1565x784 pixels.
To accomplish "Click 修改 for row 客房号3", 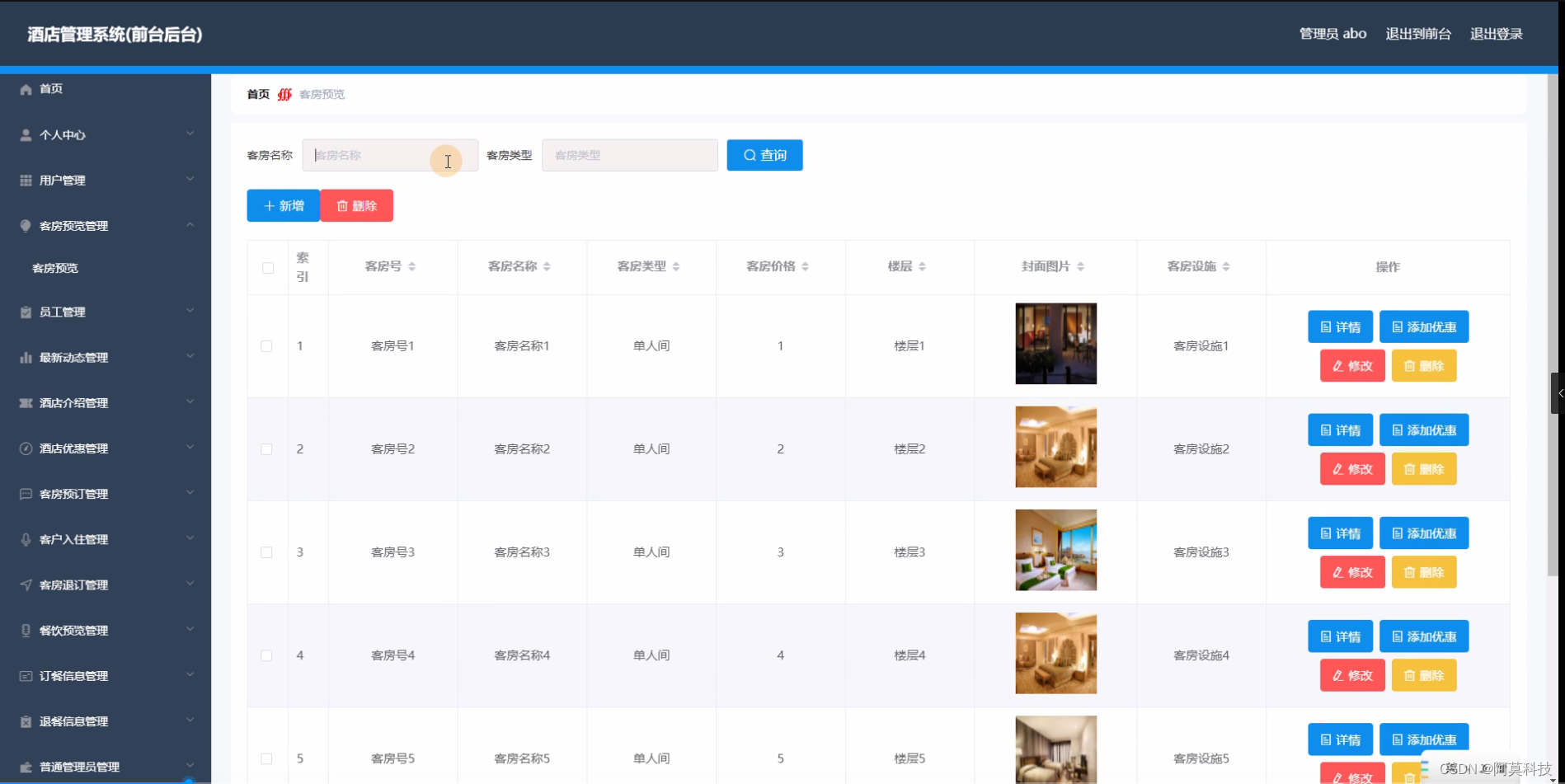I will [x=1352, y=572].
